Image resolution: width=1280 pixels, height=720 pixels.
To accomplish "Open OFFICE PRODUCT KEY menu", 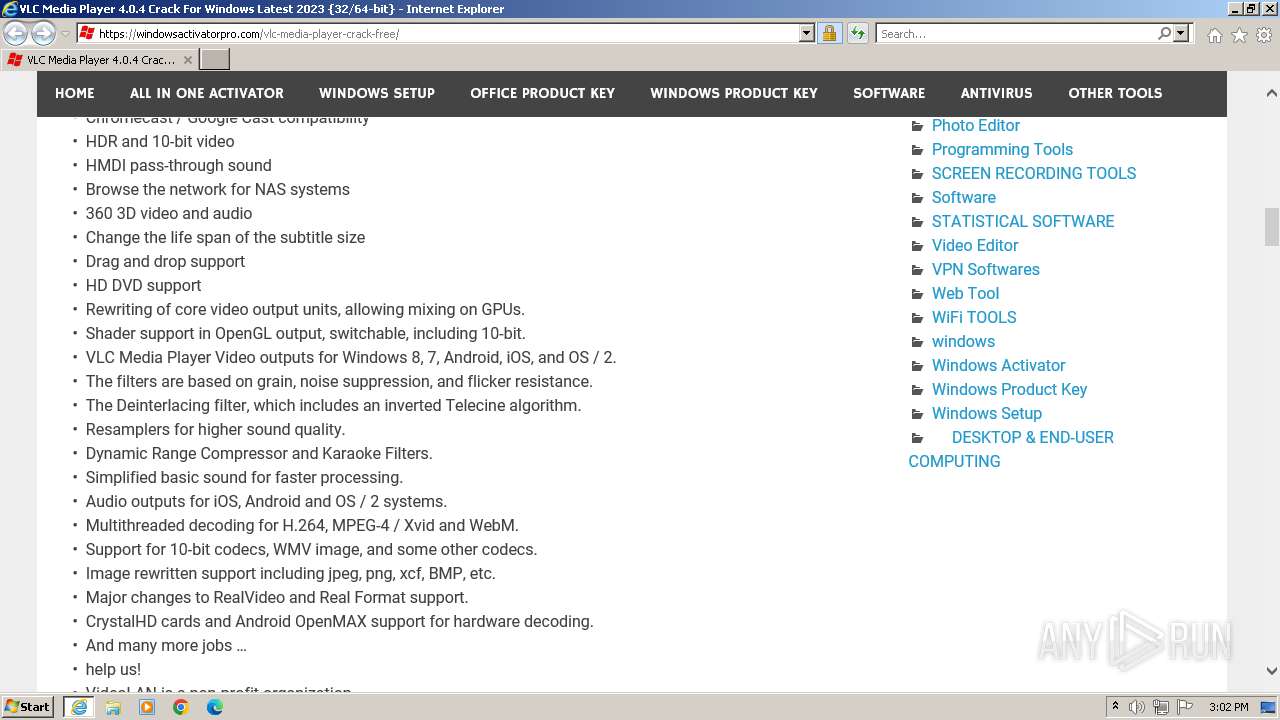I will [x=543, y=93].
